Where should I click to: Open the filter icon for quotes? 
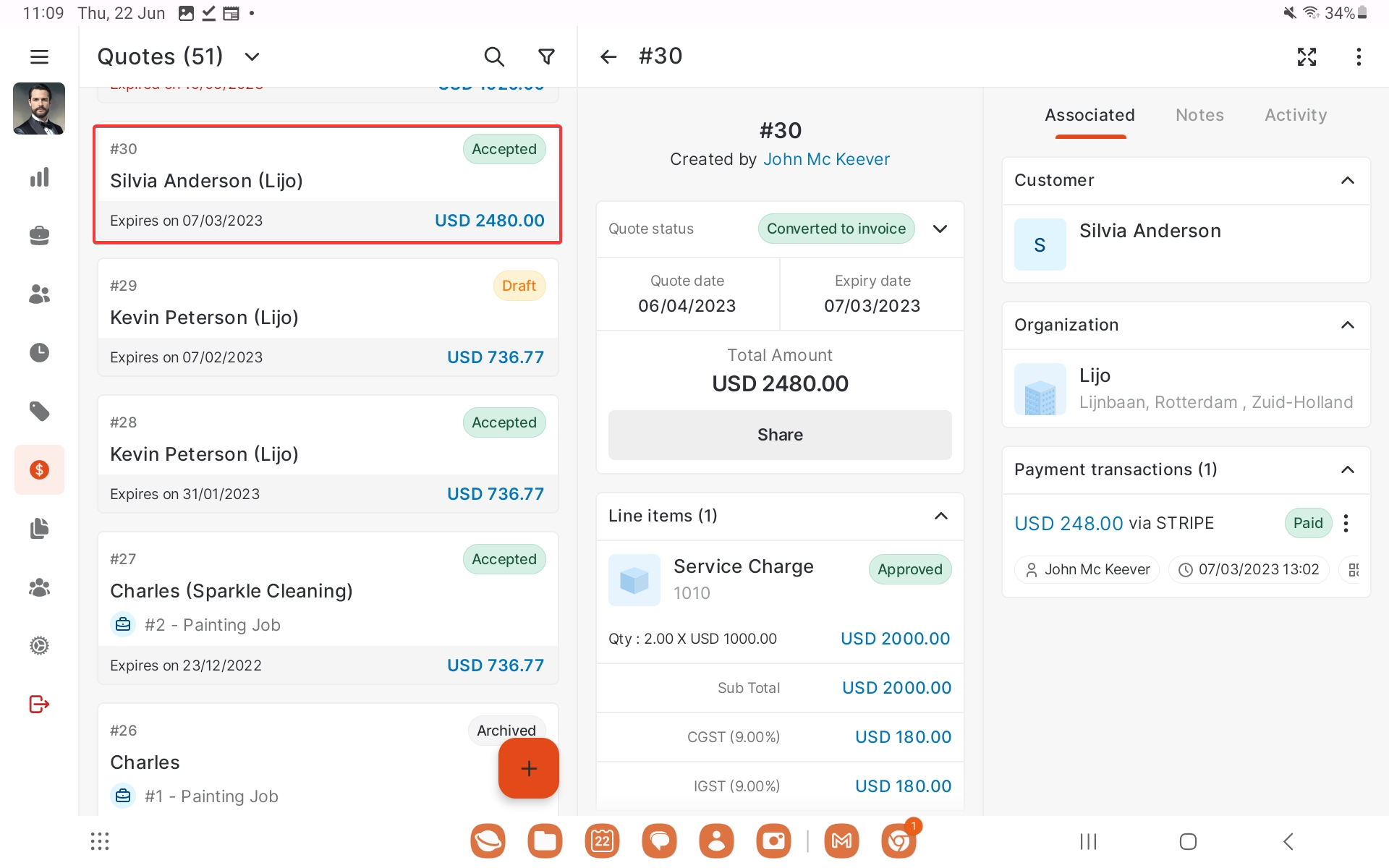pos(547,56)
